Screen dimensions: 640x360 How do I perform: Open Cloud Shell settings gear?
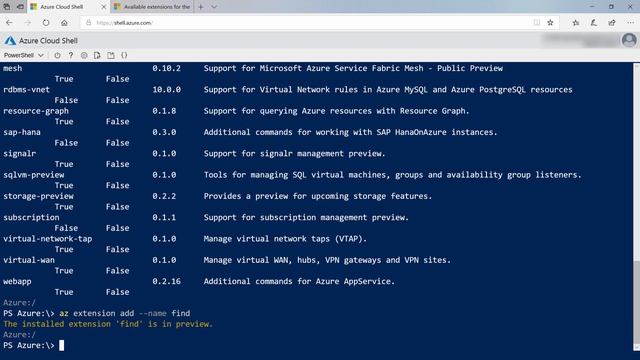(84, 56)
